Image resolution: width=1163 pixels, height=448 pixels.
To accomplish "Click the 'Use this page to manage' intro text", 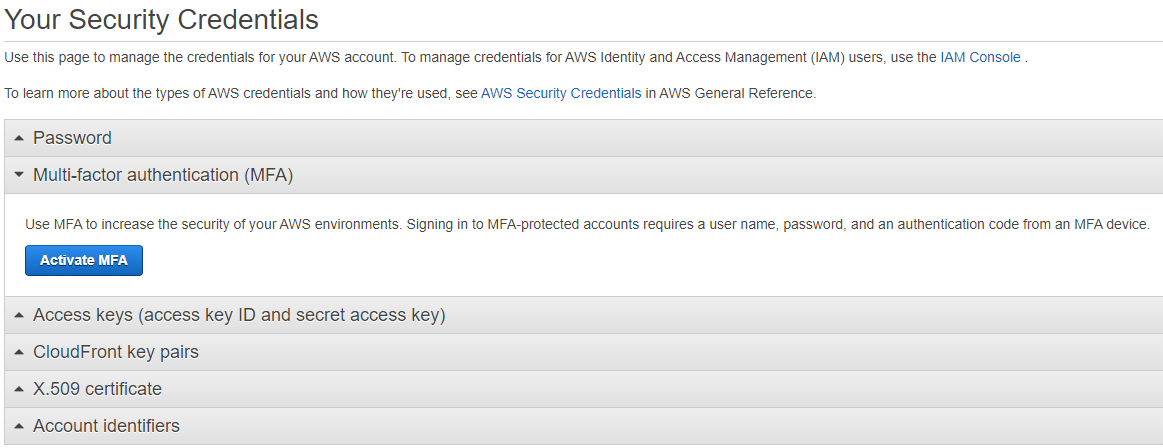I will point(515,57).
